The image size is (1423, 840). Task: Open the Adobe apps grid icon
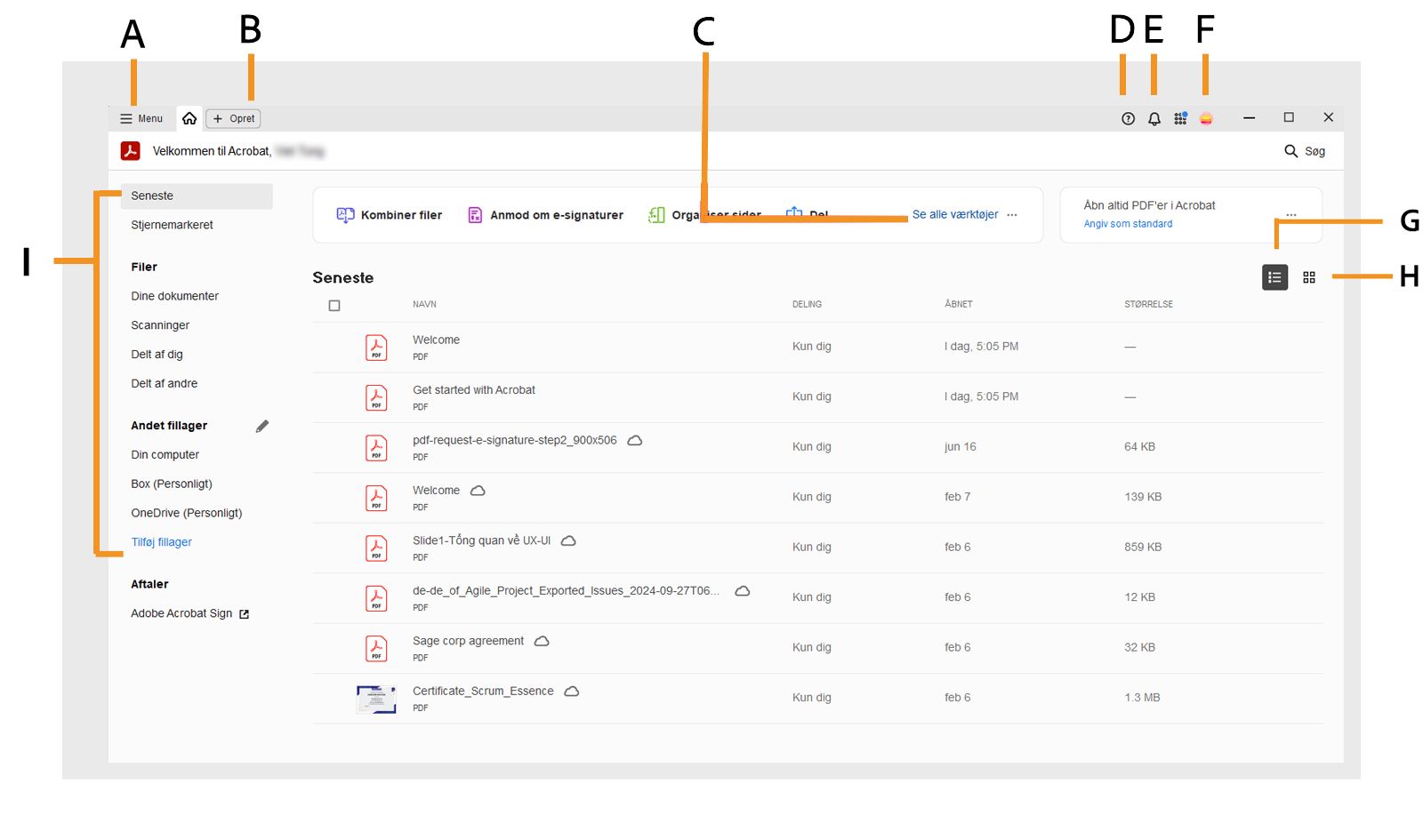point(1180,119)
